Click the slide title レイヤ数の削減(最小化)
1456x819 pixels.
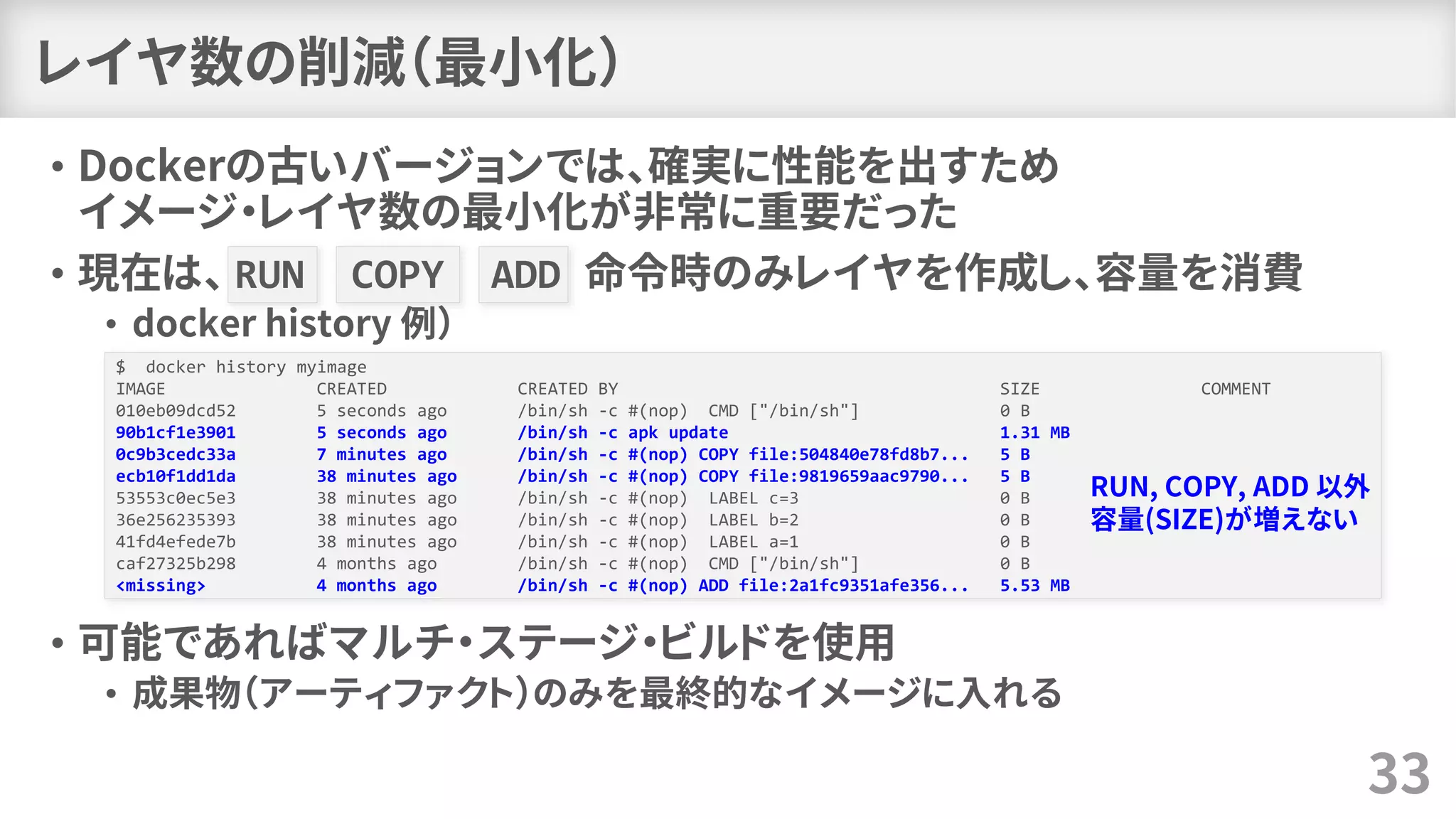(x=328, y=62)
